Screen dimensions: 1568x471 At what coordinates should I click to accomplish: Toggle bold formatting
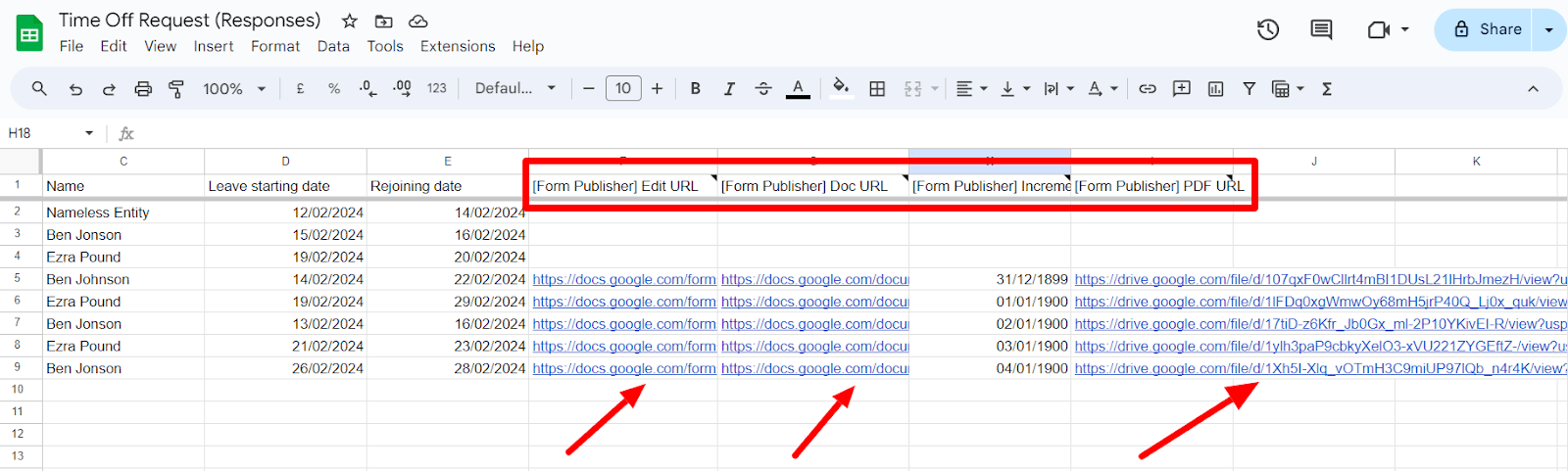point(696,88)
